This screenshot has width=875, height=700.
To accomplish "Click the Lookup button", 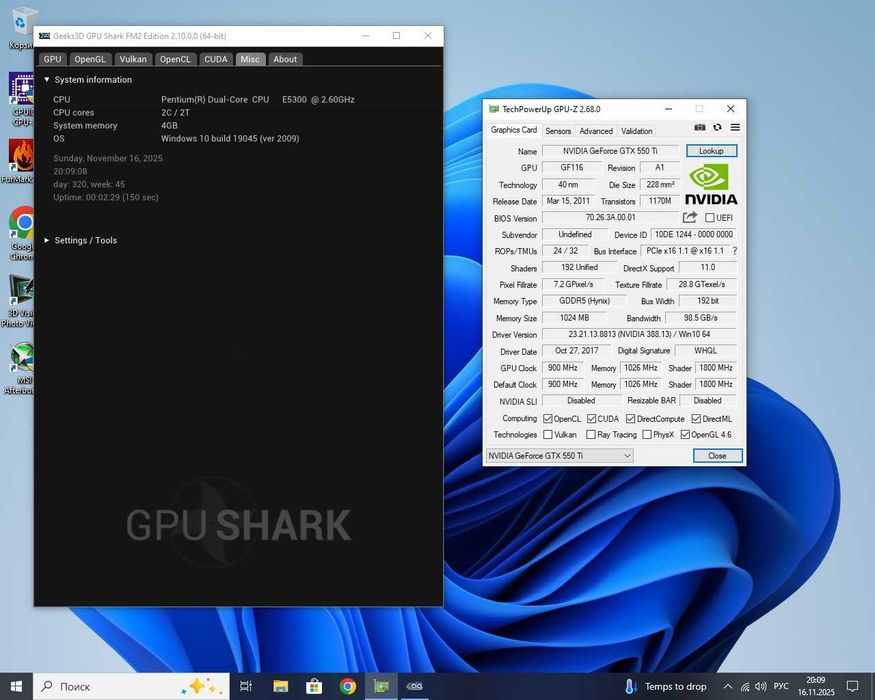I will click(x=711, y=151).
